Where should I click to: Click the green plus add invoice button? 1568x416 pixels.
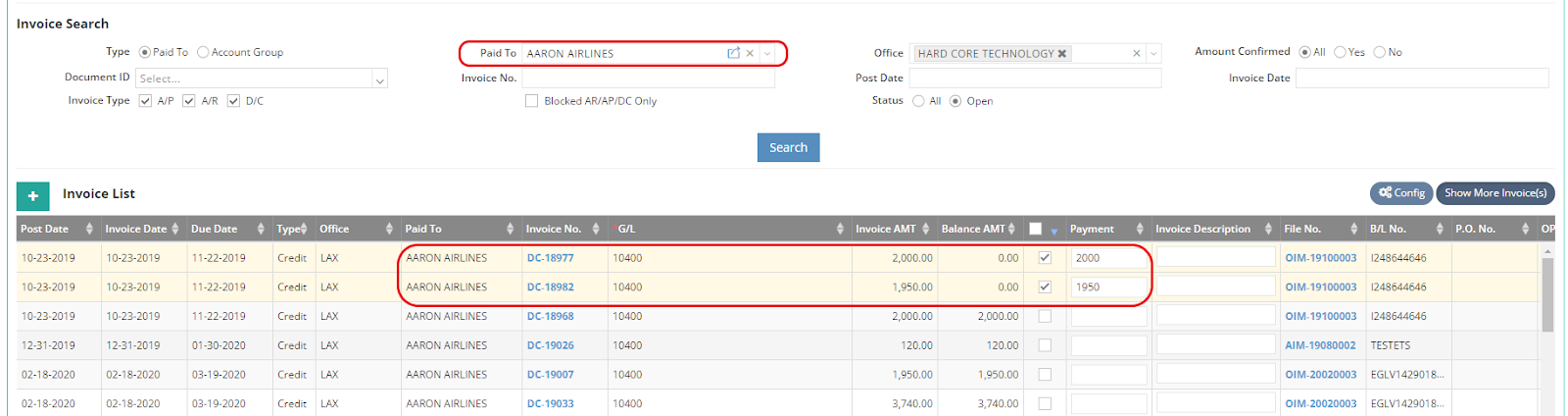(32, 196)
